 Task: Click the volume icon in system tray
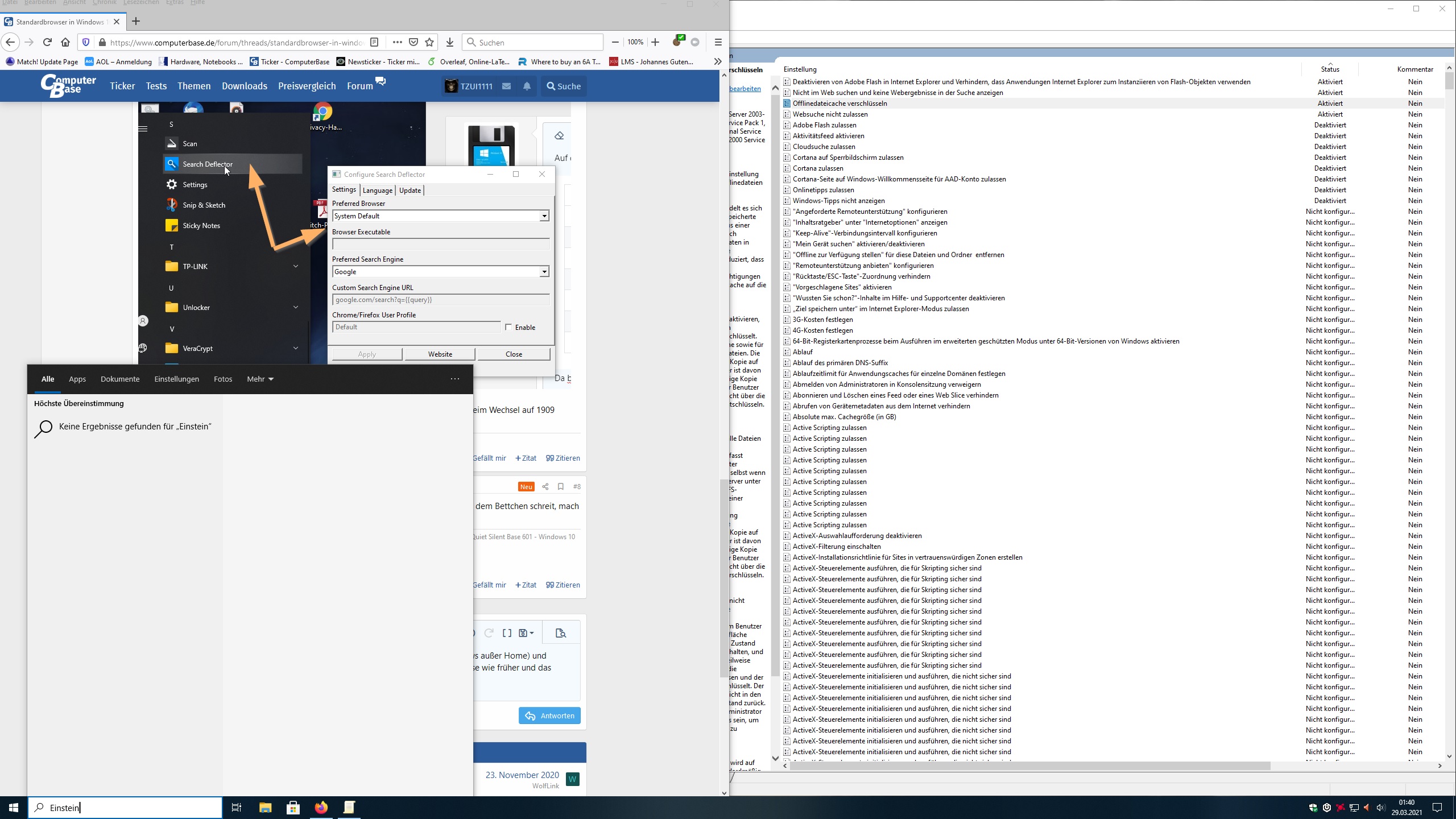(x=1380, y=808)
